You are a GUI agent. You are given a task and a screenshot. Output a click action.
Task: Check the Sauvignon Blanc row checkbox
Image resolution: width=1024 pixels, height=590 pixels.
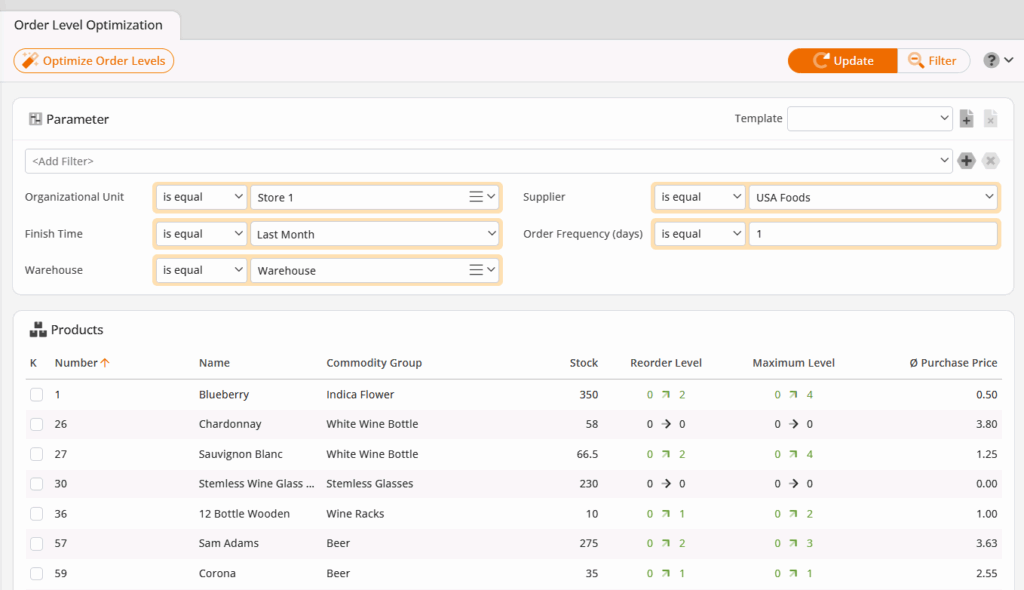coord(37,454)
